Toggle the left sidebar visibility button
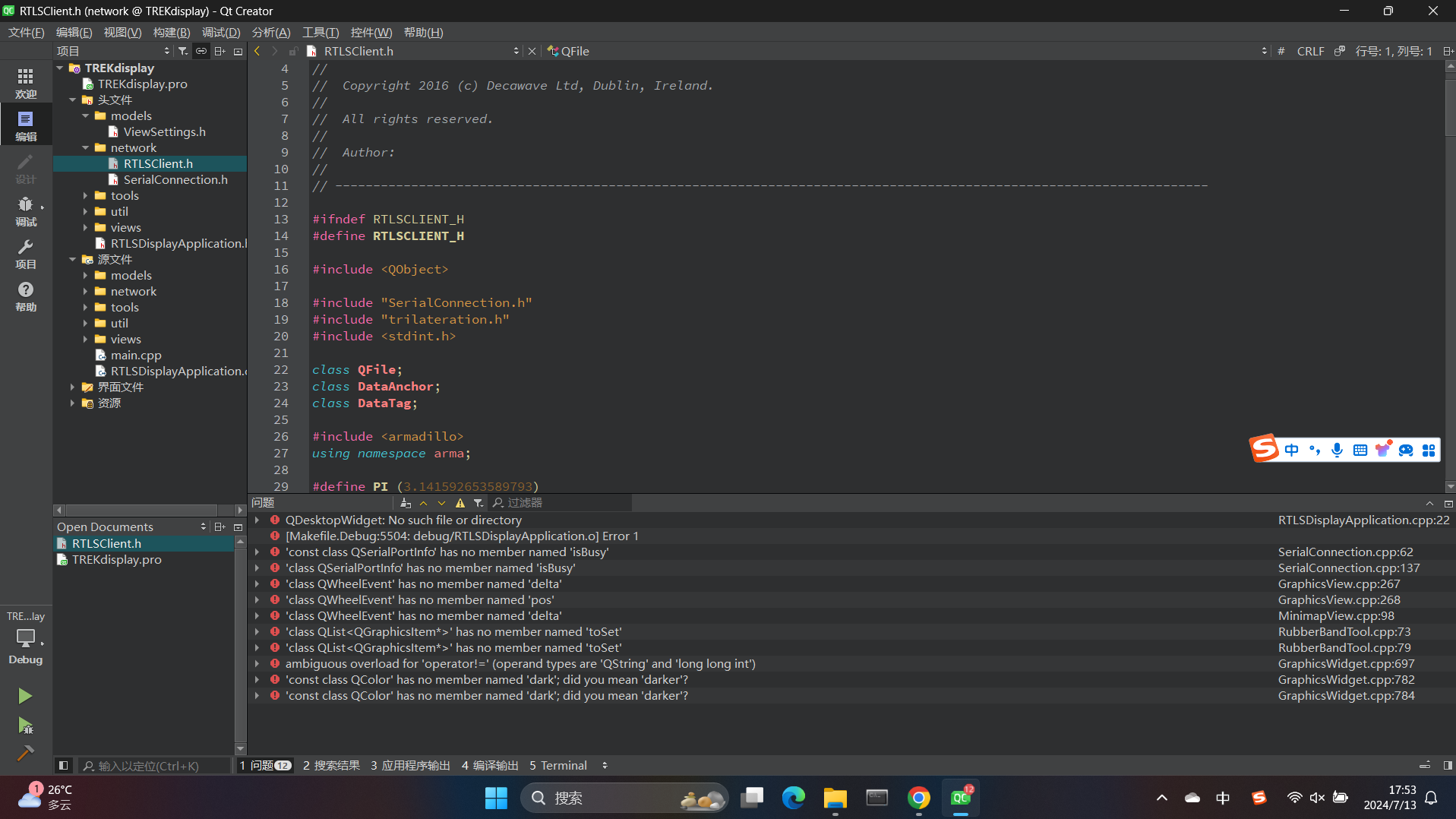The height and width of the screenshot is (819, 1456). pyautogui.click(x=64, y=765)
